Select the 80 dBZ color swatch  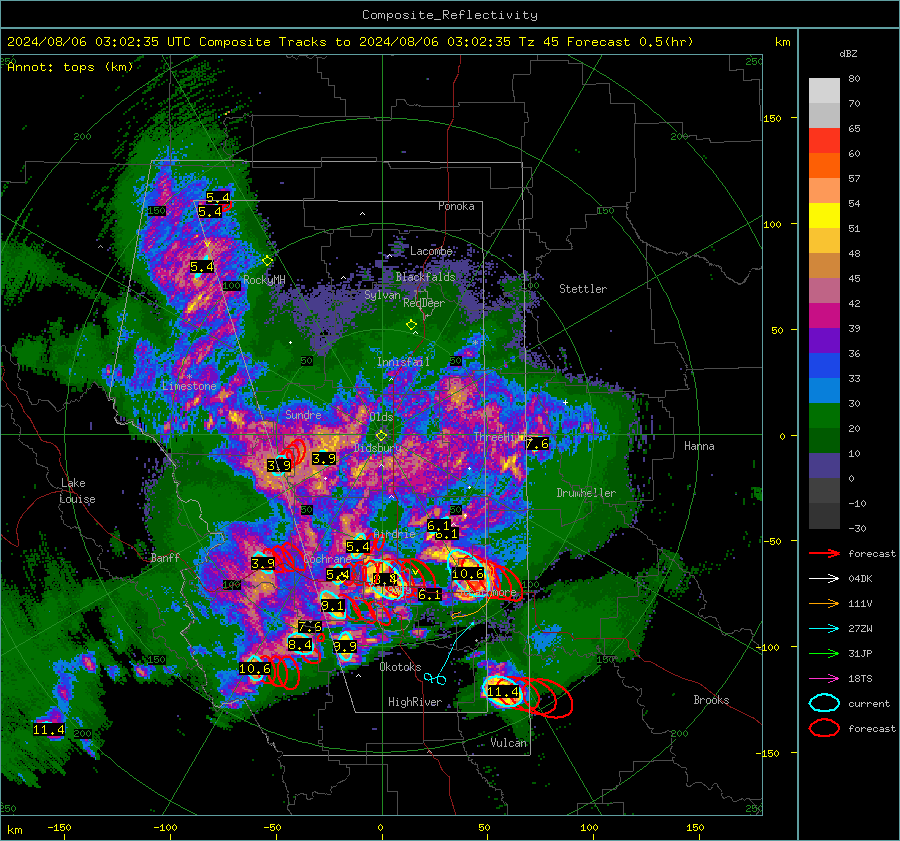tap(824, 90)
